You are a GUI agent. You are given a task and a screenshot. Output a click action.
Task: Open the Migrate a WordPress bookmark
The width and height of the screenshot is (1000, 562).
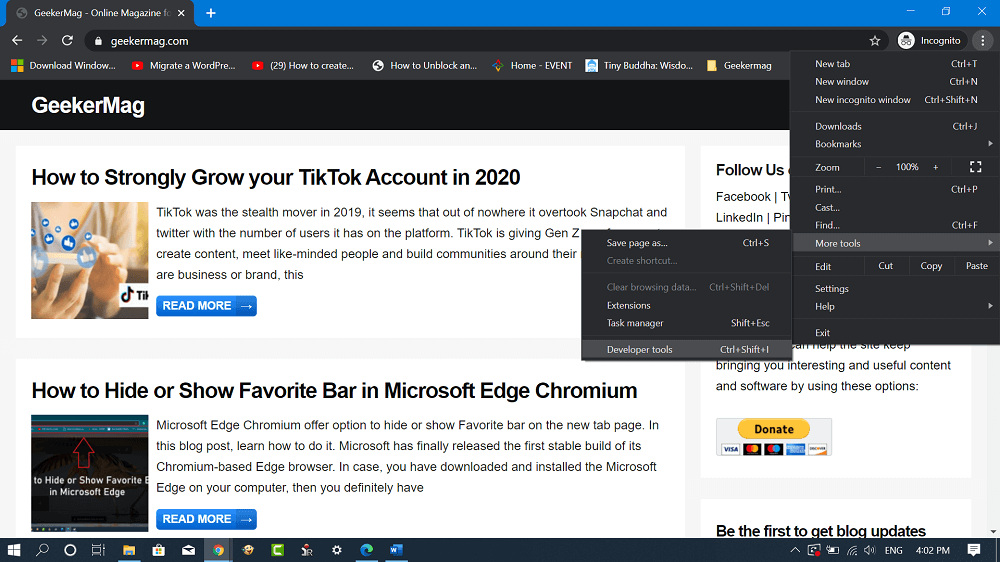tap(184, 66)
